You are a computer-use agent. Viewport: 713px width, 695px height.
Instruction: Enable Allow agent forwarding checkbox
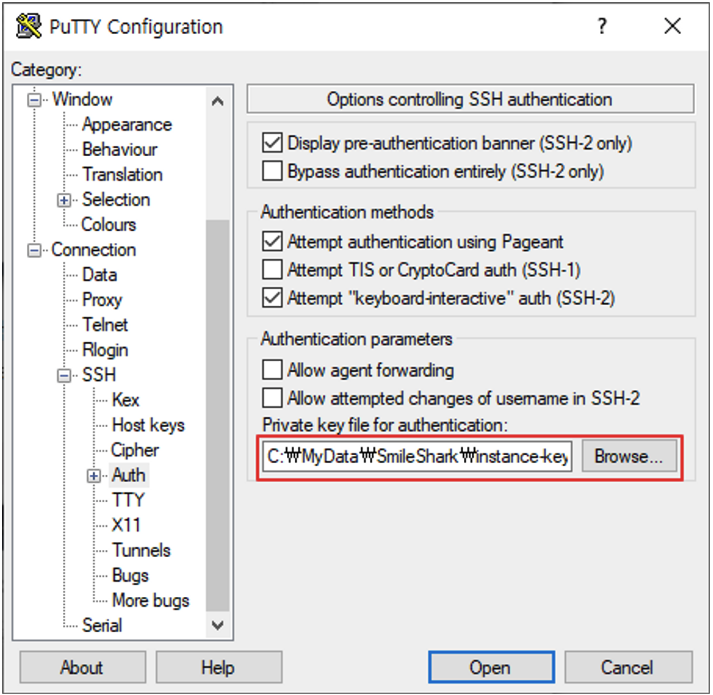(x=272, y=370)
